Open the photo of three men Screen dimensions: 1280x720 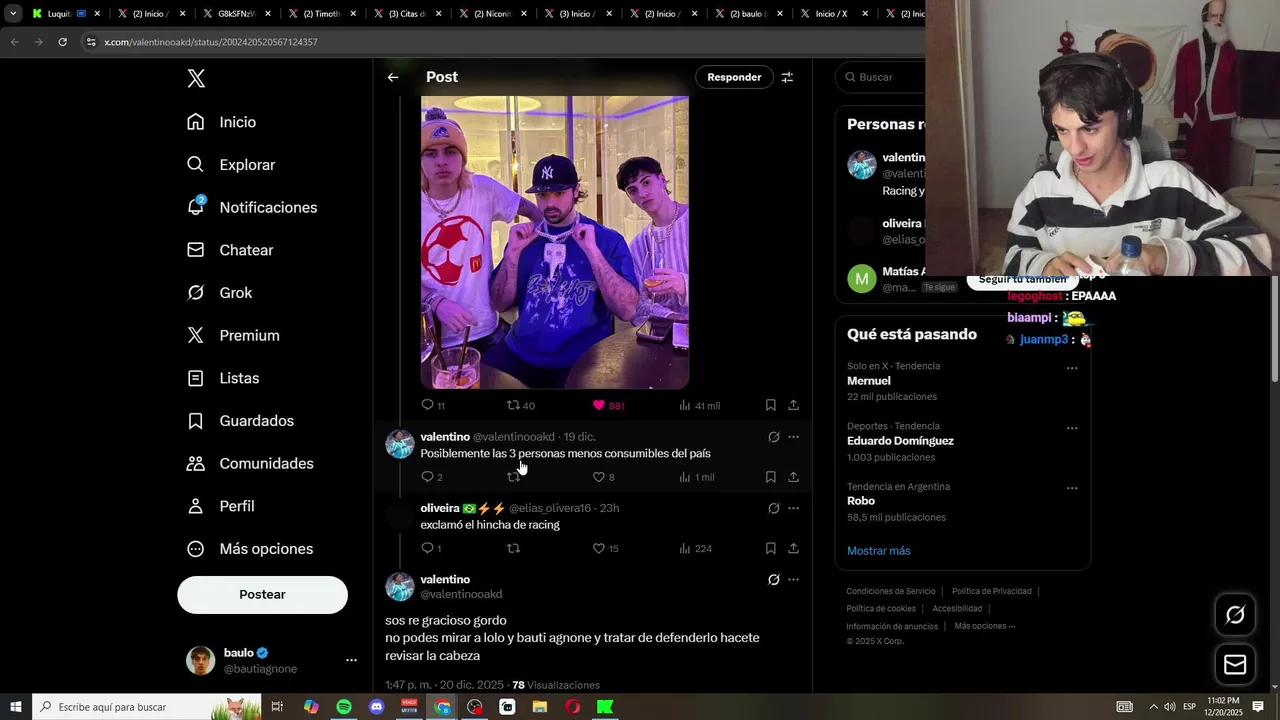554,242
